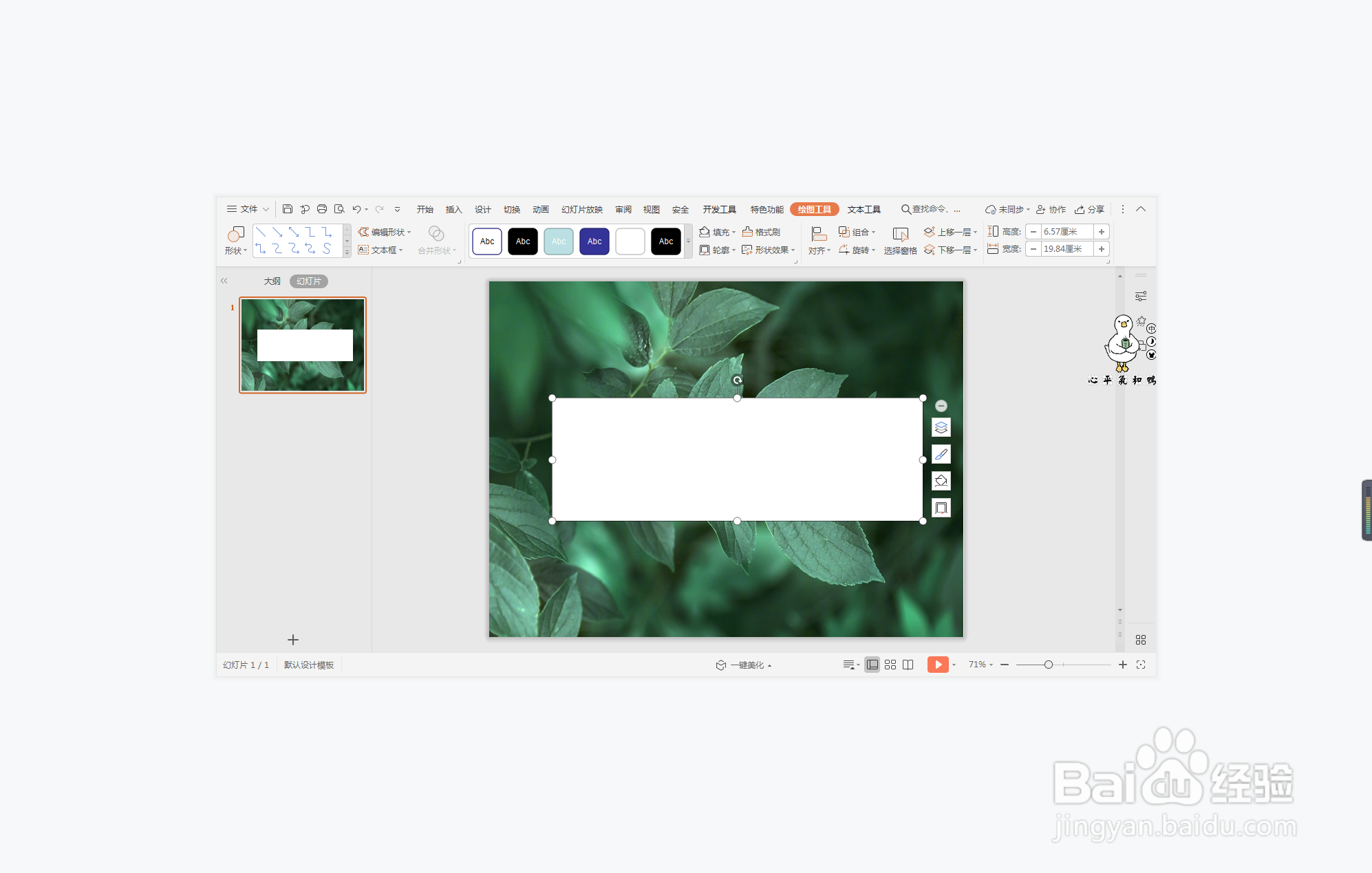
Task: Click the height field showing 6.57厘米
Action: 1066,232
